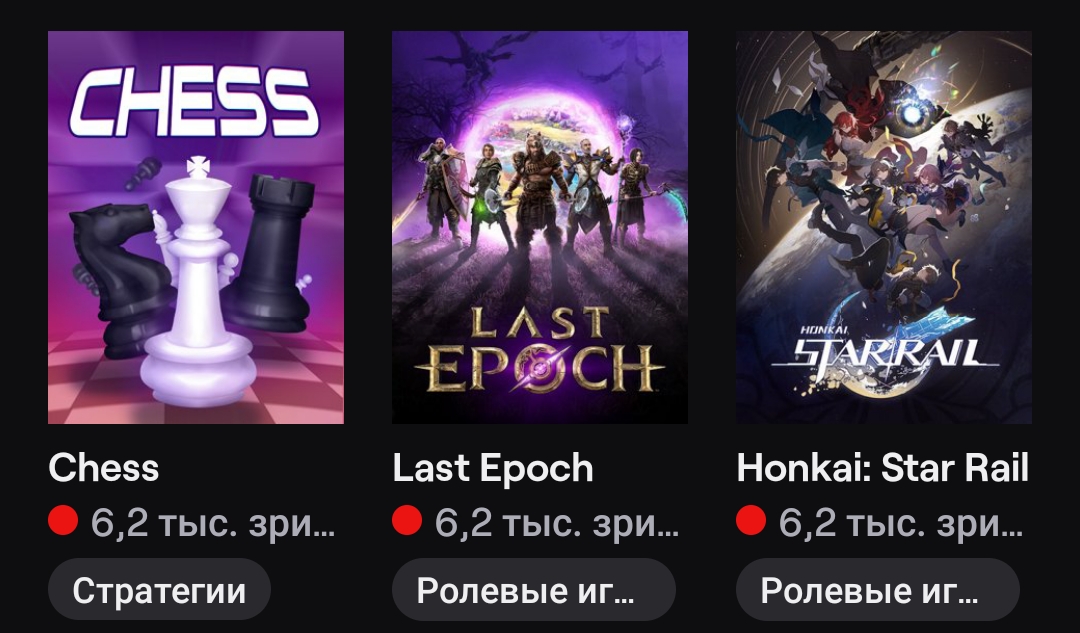This screenshot has width=1080, height=633.
Task: Click the red live dot under Chess
Action: click(x=63, y=520)
